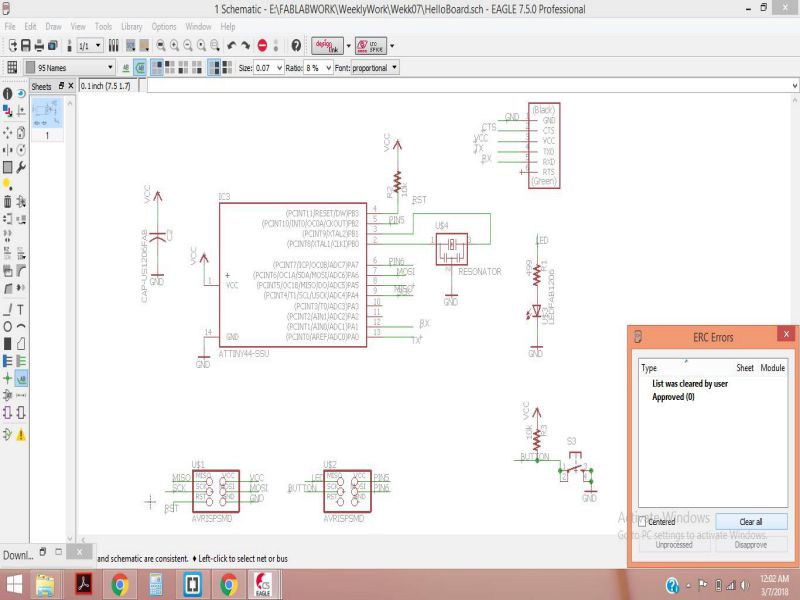Screen dimensions: 800x600
Task: Open the View menu
Action: click(78, 26)
